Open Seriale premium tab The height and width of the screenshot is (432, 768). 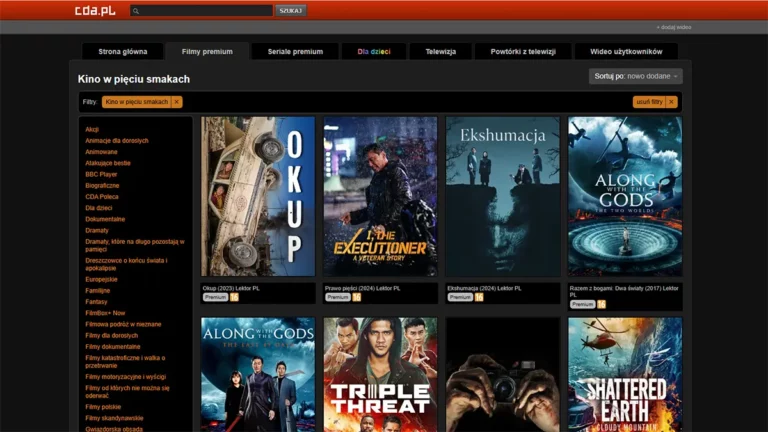(295, 51)
